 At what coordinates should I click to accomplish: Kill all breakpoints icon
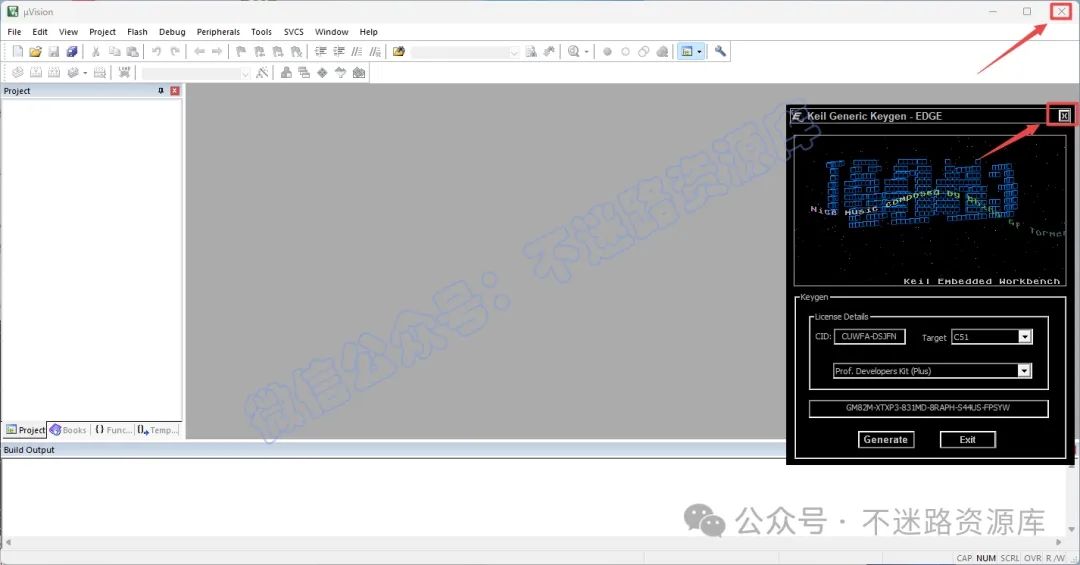coord(663,52)
